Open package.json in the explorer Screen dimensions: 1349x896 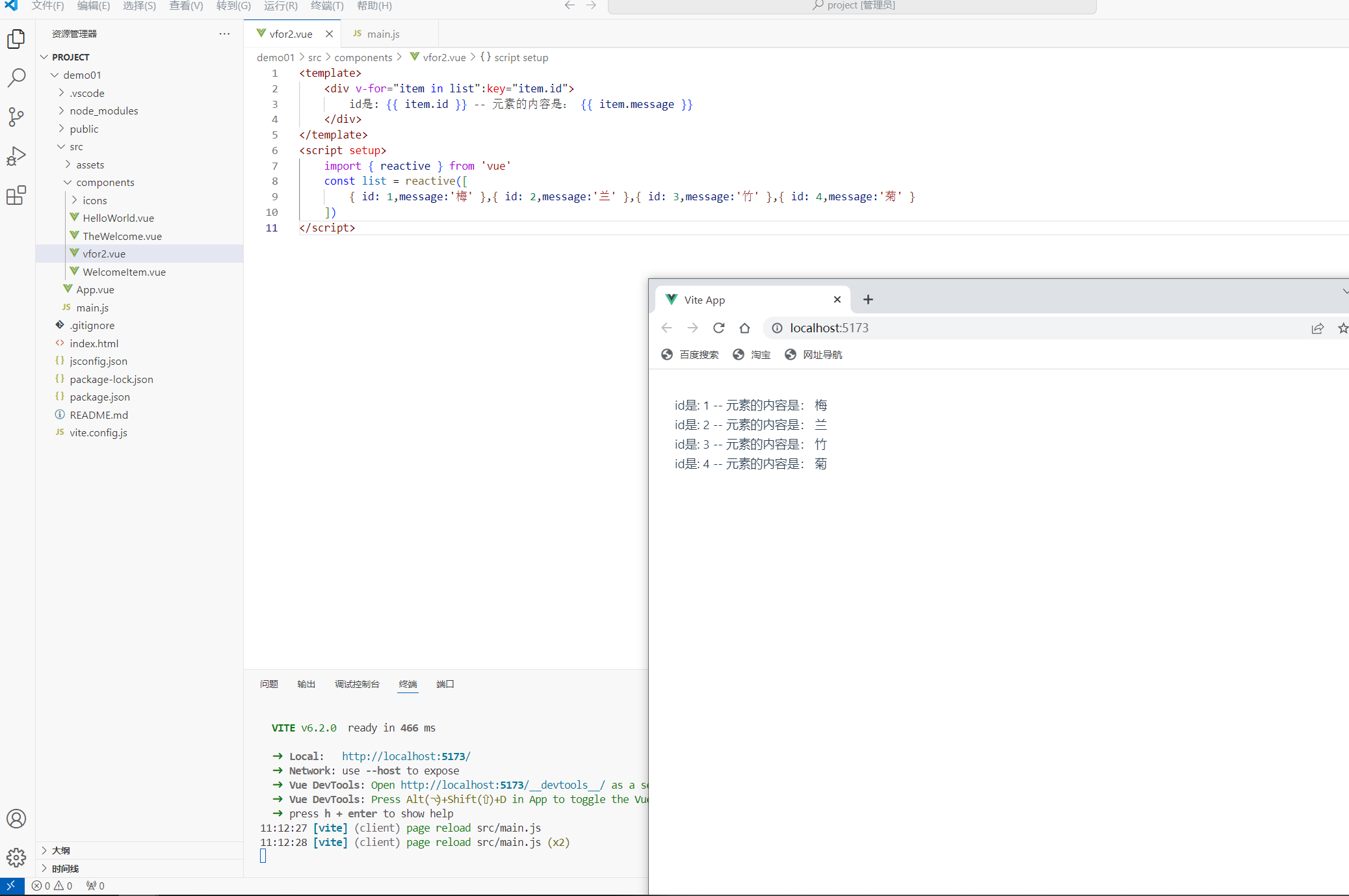coord(100,397)
